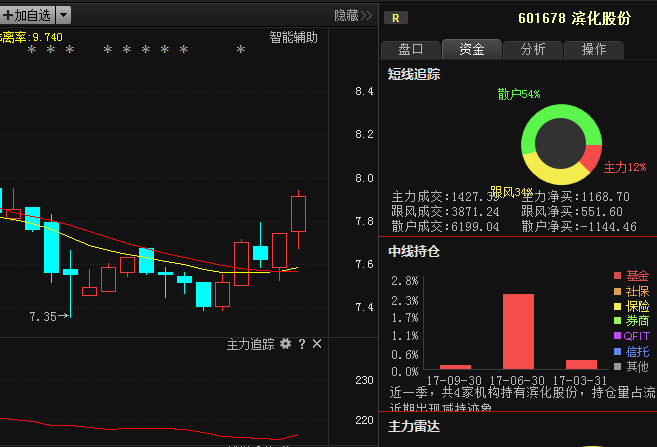Click the yellow 保险 legend swatch

coord(617,306)
